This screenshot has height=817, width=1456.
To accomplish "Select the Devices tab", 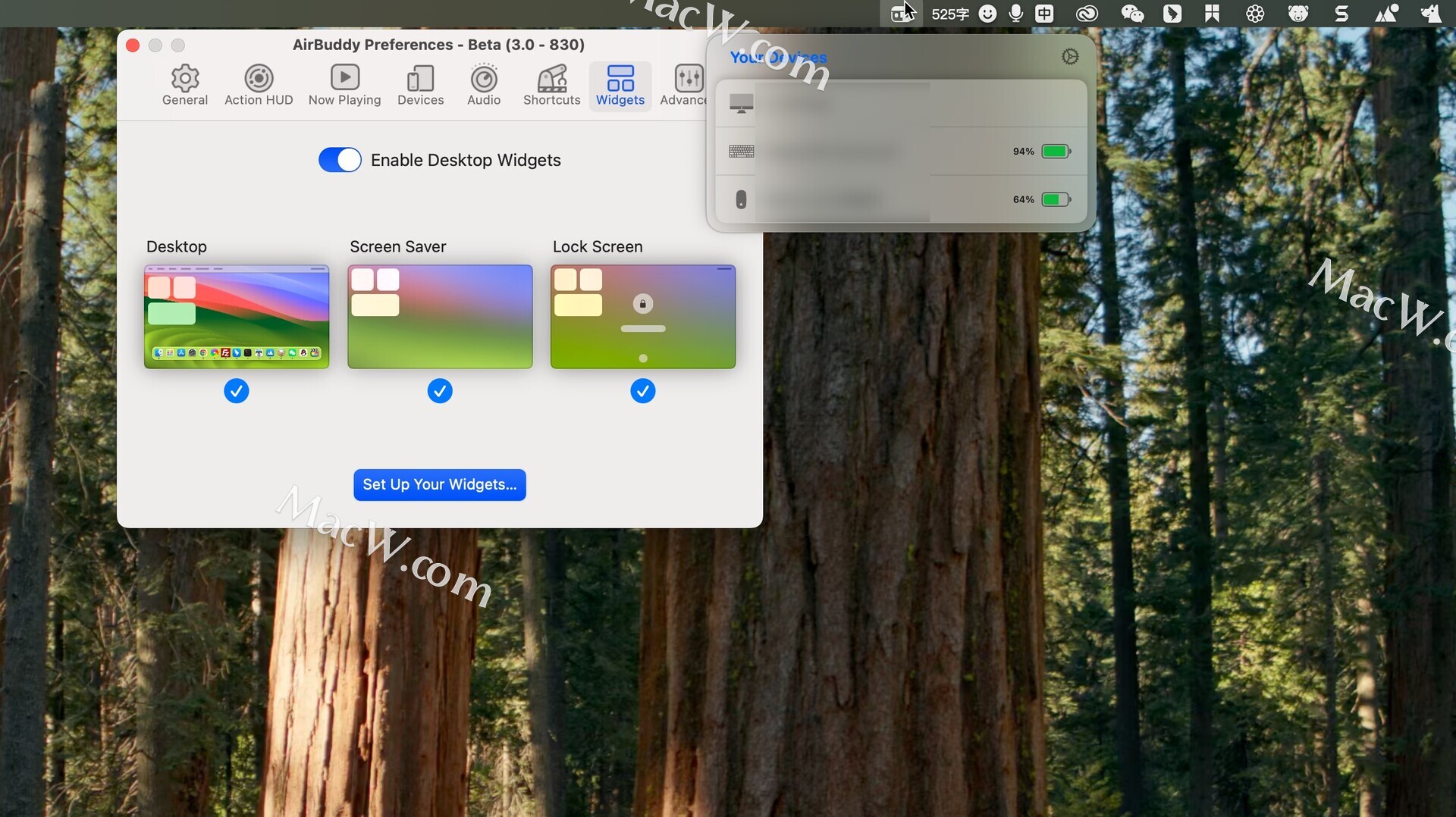I will pos(420,86).
